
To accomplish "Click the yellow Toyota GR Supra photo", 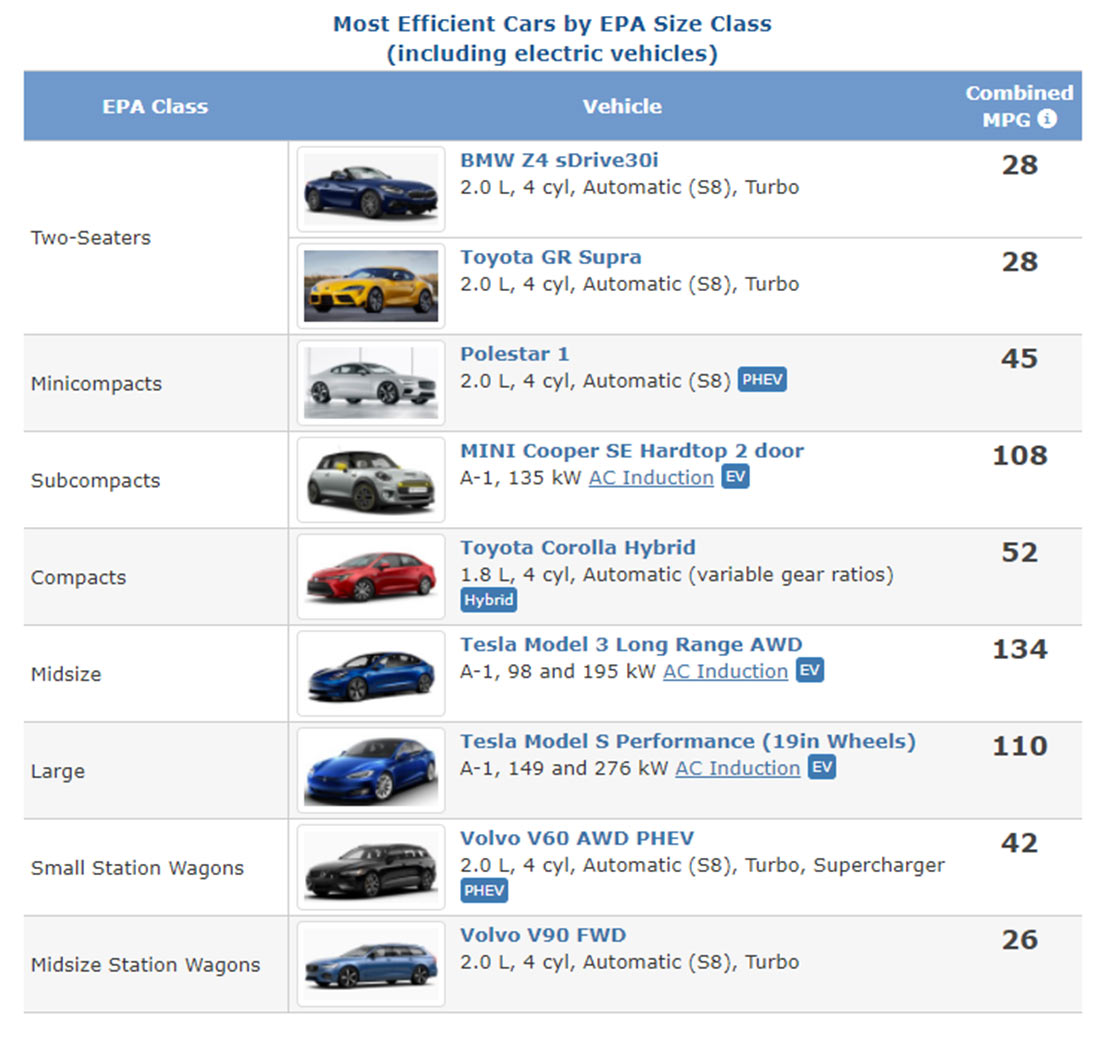I will point(371,286).
